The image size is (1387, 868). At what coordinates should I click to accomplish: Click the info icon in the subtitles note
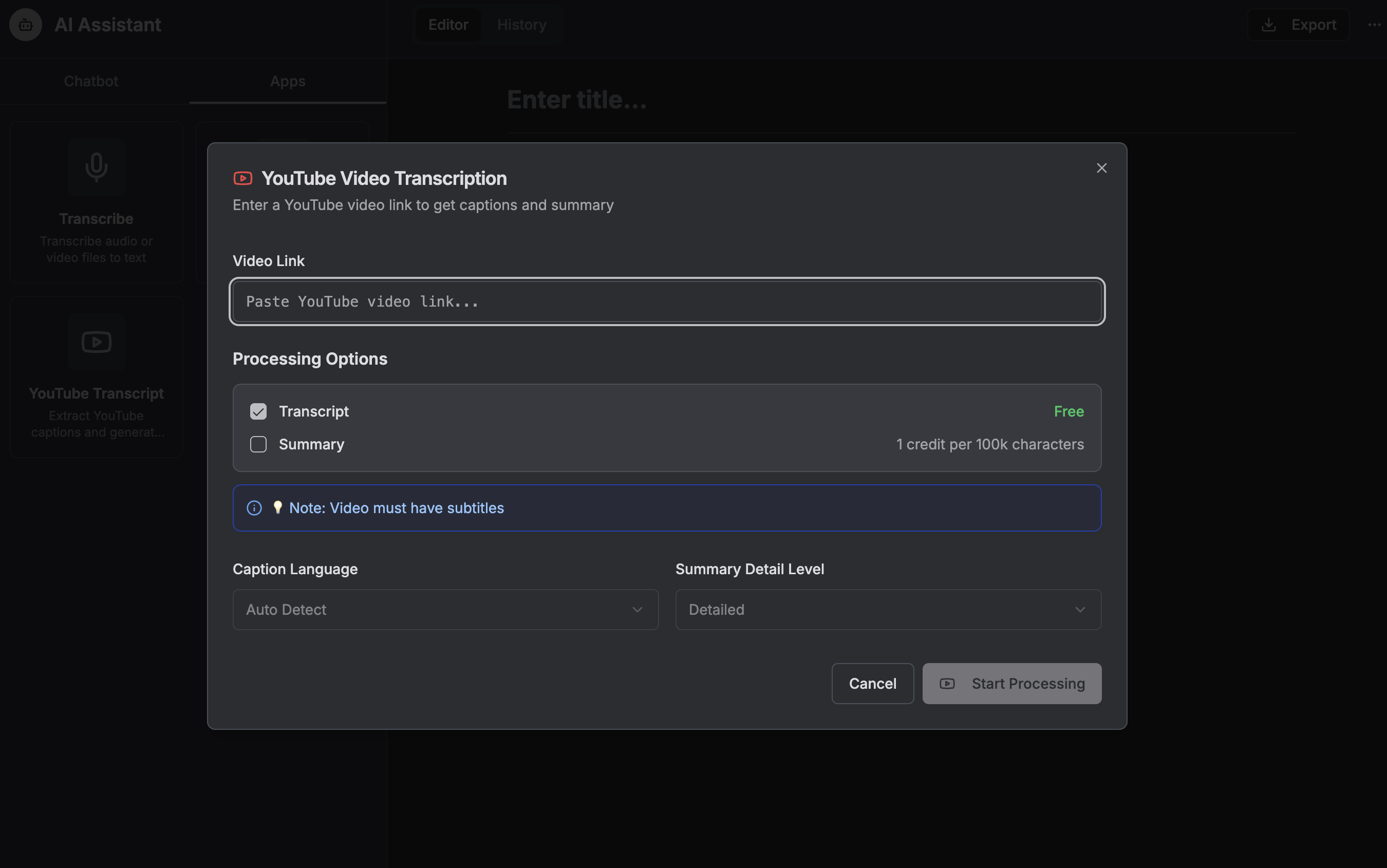(x=254, y=507)
